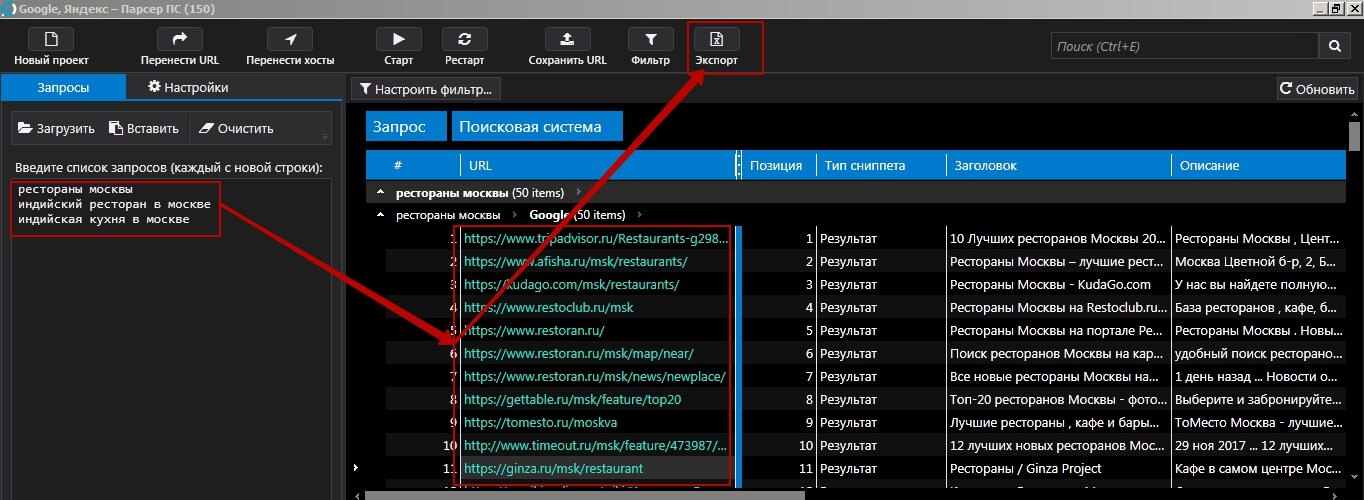Click the magnifier search button
Viewport: 1364px width, 500px height.
tap(1334, 46)
